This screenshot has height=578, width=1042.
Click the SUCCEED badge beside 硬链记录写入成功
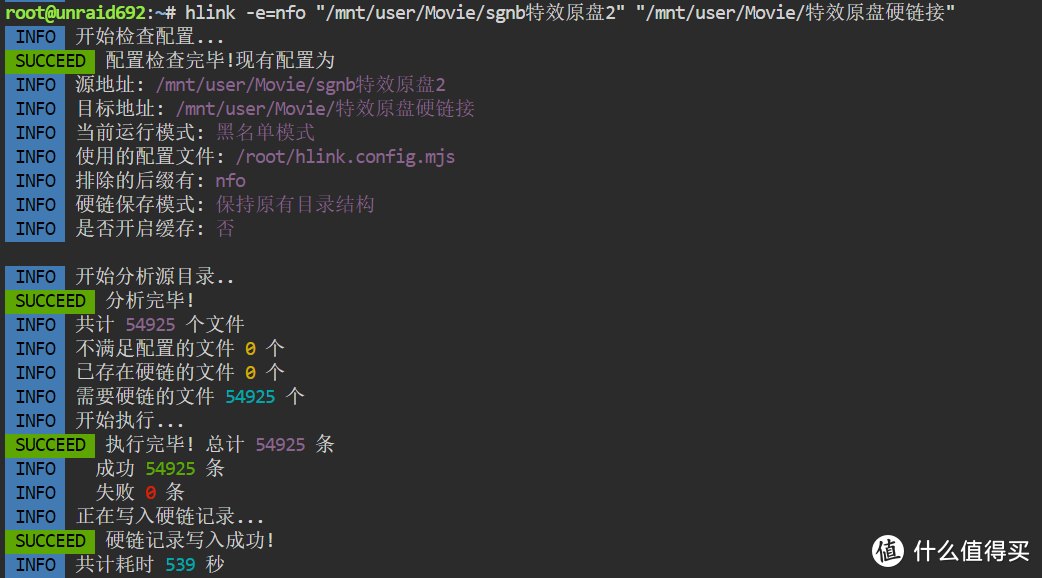pyautogui.click(x=50, y=540)
